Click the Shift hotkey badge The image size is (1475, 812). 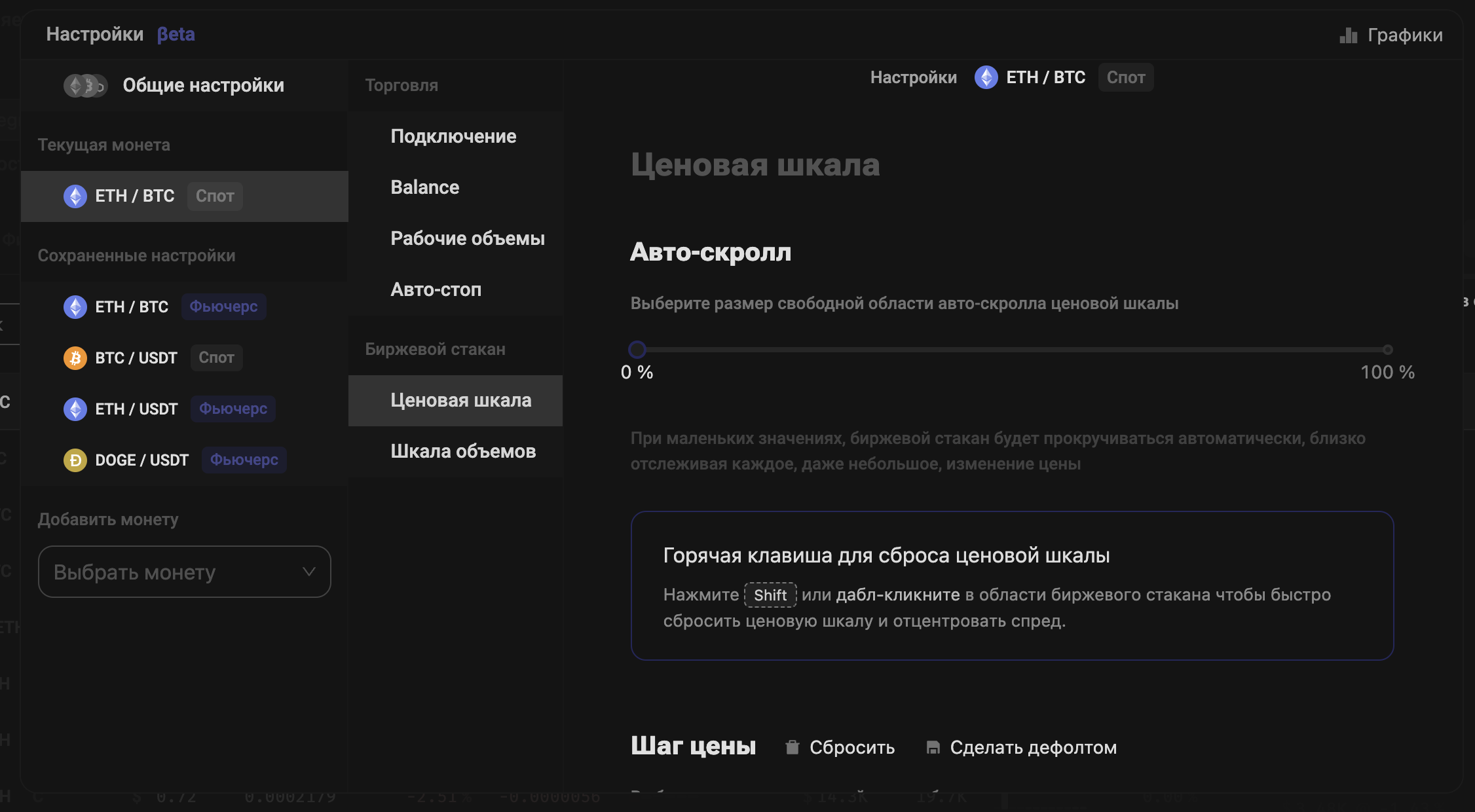[770, 595]
